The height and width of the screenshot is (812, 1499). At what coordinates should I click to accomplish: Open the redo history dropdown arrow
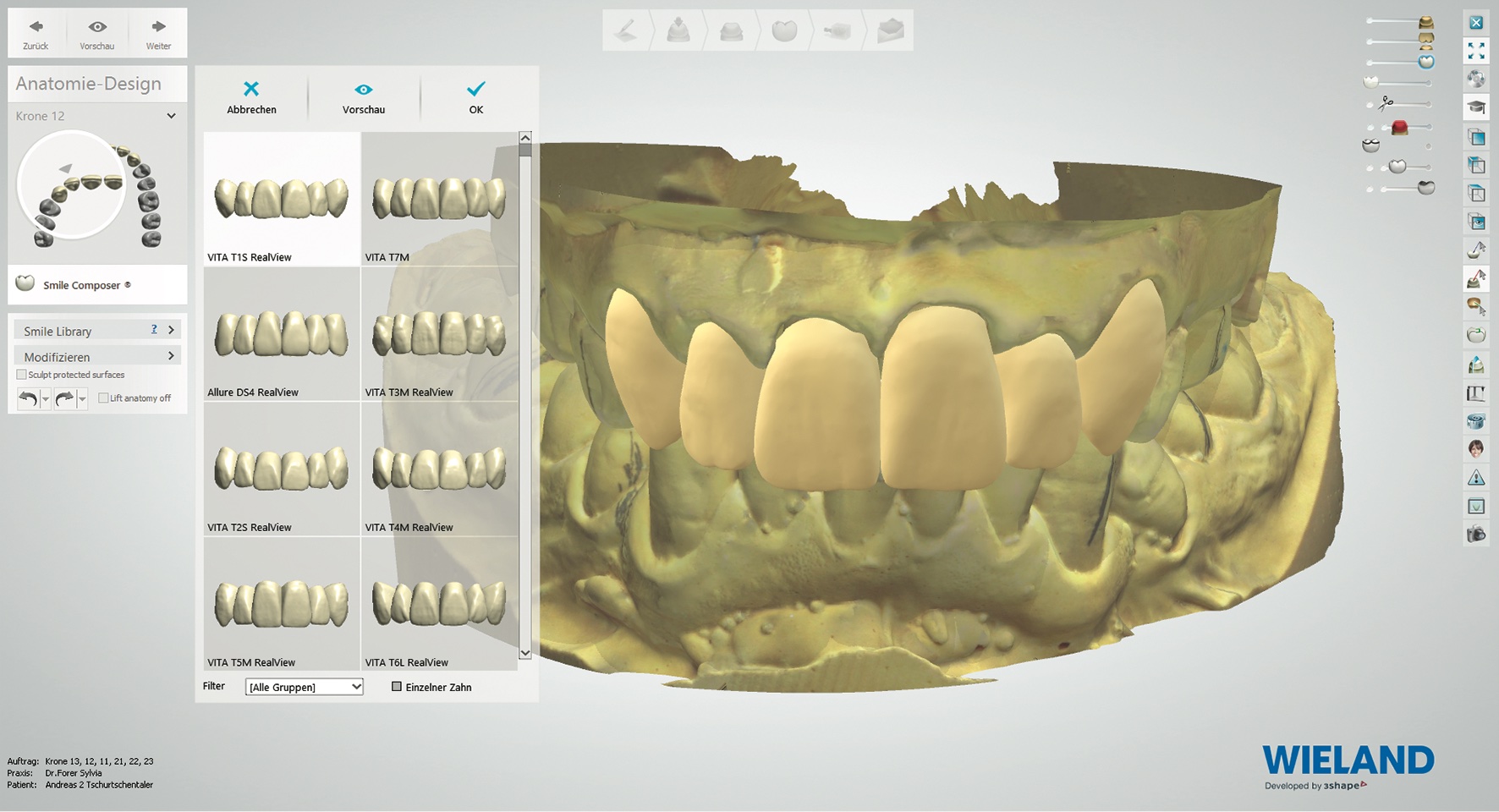82,399
